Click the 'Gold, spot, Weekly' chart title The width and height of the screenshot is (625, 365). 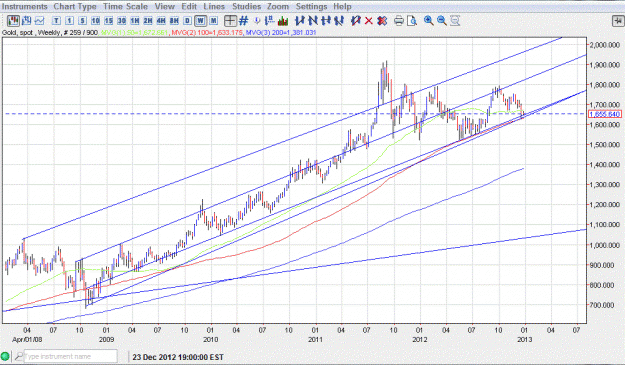(31, 33)
